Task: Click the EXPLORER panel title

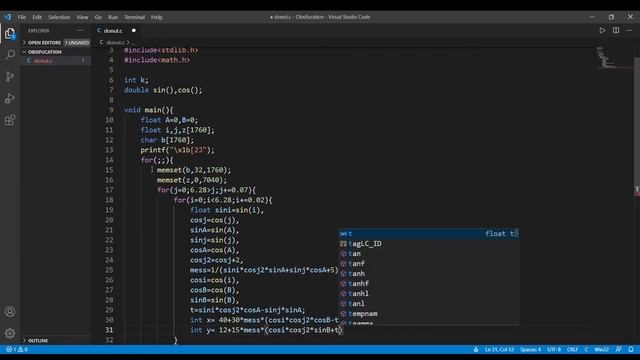Action: 39,31
